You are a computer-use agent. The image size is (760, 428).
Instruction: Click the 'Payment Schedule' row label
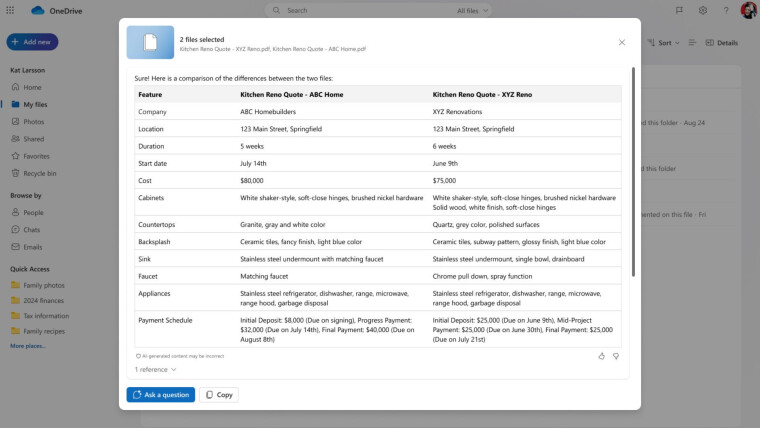(x=165, y=320)
